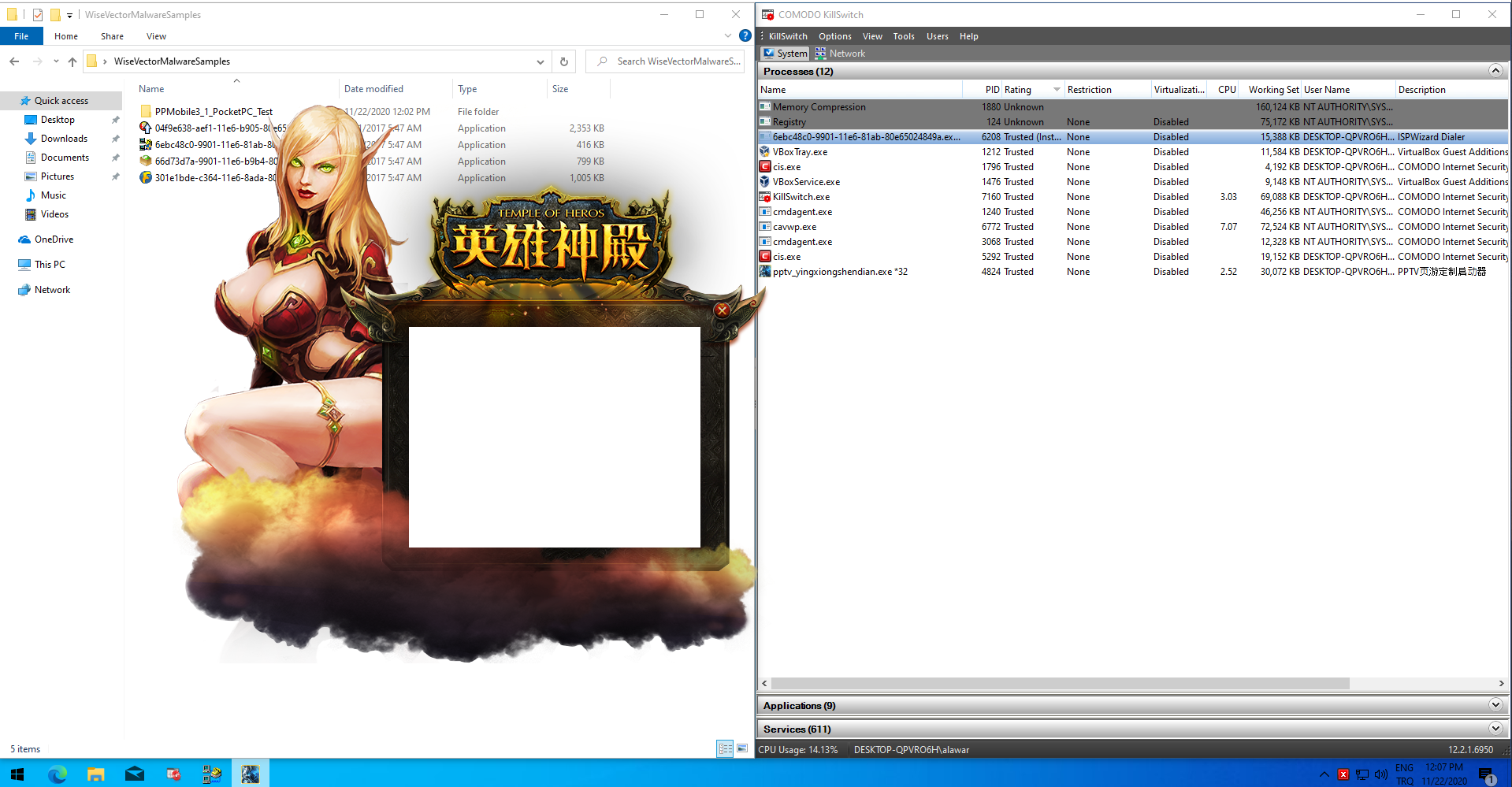Switch to the System tab in KillSwitch

click(785, 54)
